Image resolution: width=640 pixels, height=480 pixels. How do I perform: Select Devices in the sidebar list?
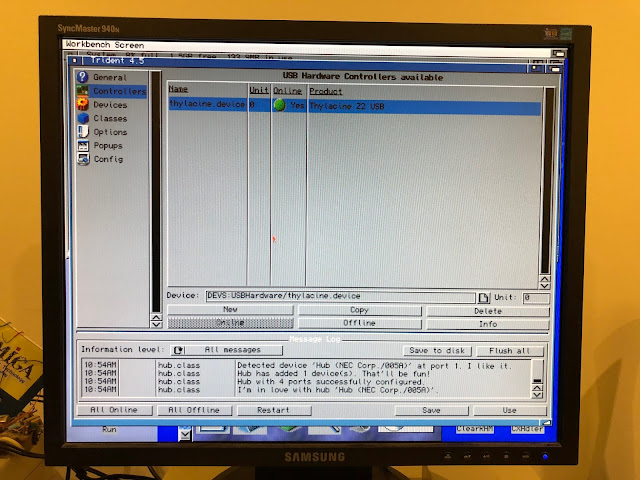110,105
